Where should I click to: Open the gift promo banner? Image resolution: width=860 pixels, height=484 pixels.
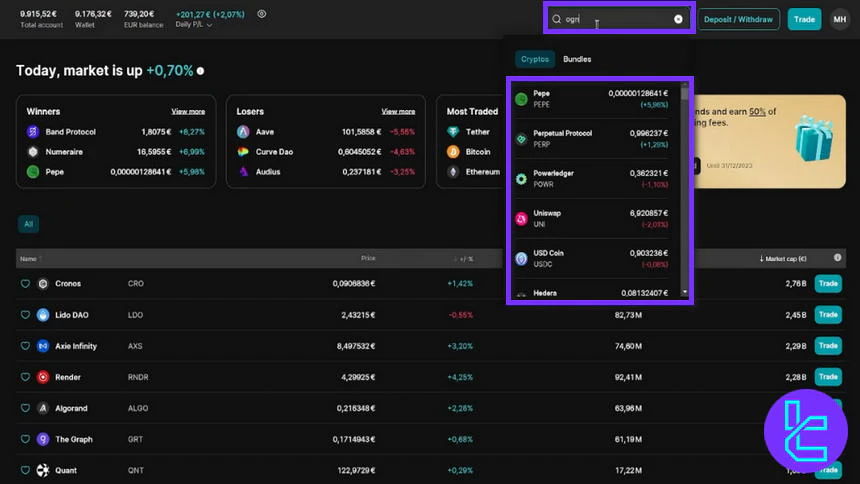[x=770, y=142]
